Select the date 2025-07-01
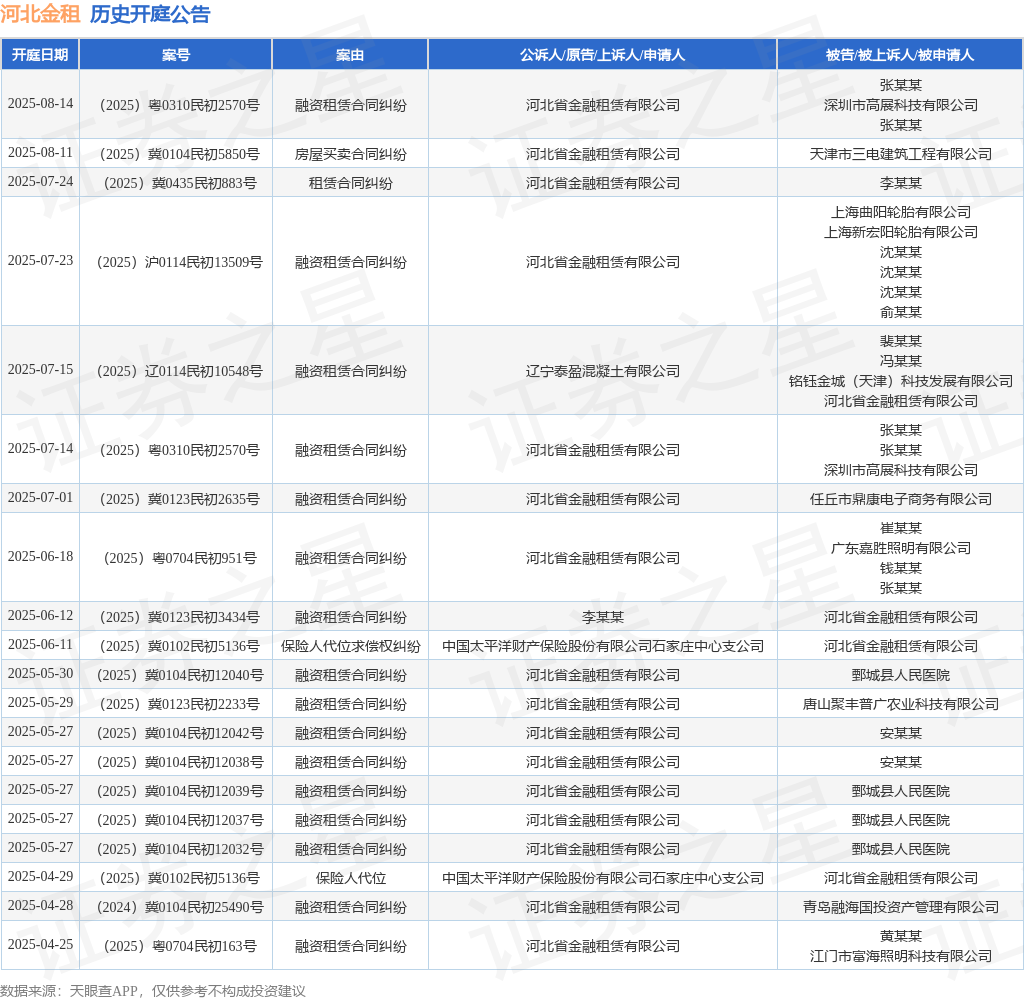Image resolution: width=1024 pixels, height=1000 pixels. pyautogui.click(x=40, y=498)
